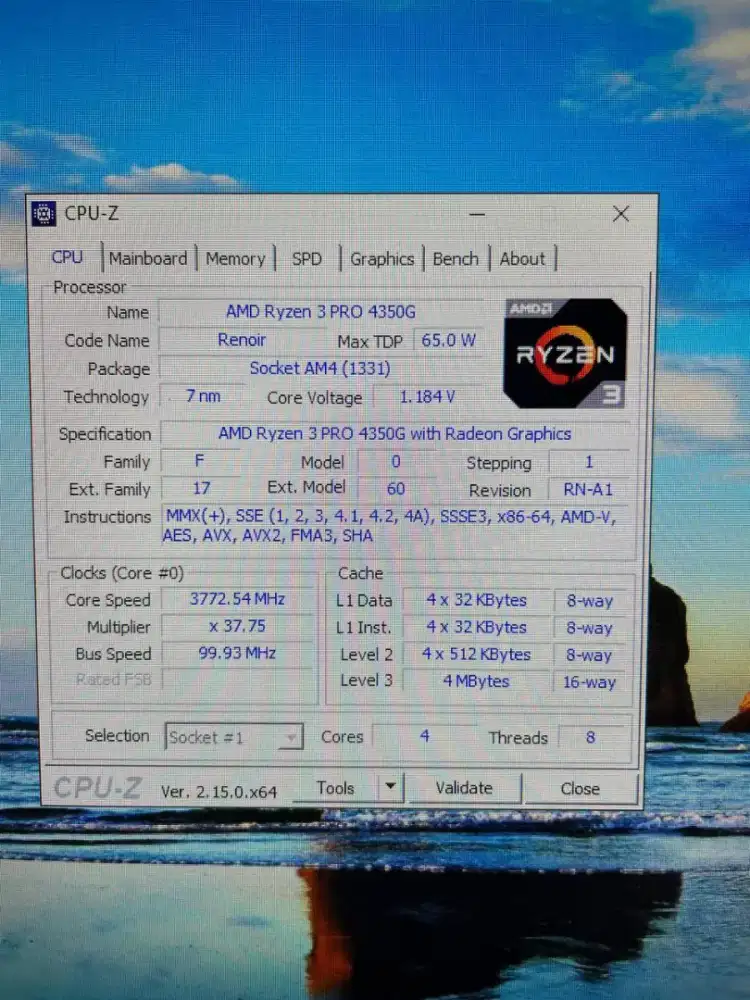750x1000 pixels.
Task: Click the Ext. Model value 60
Action: click(396, 489)
